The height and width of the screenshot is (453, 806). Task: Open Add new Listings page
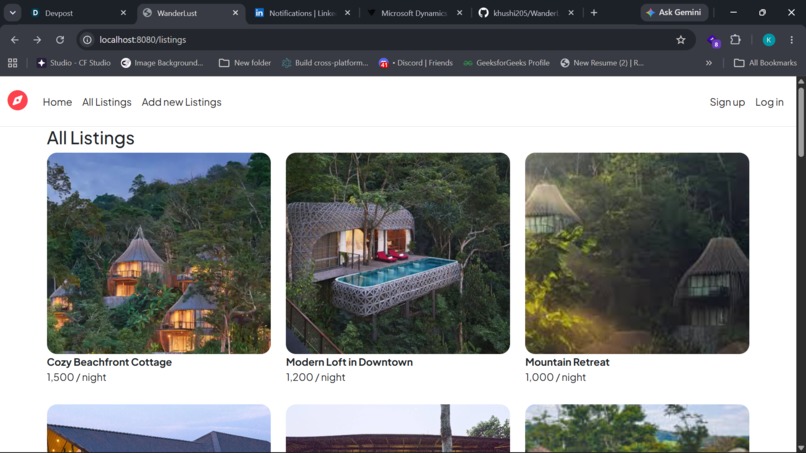coord(181,102)
